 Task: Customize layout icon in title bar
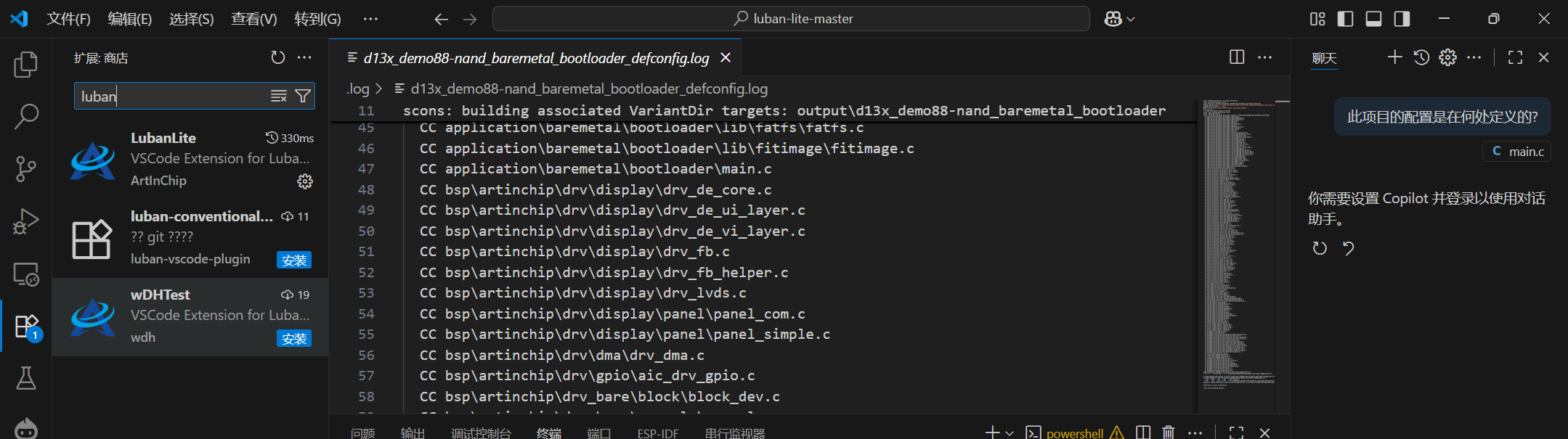[x=1317, y=19]
